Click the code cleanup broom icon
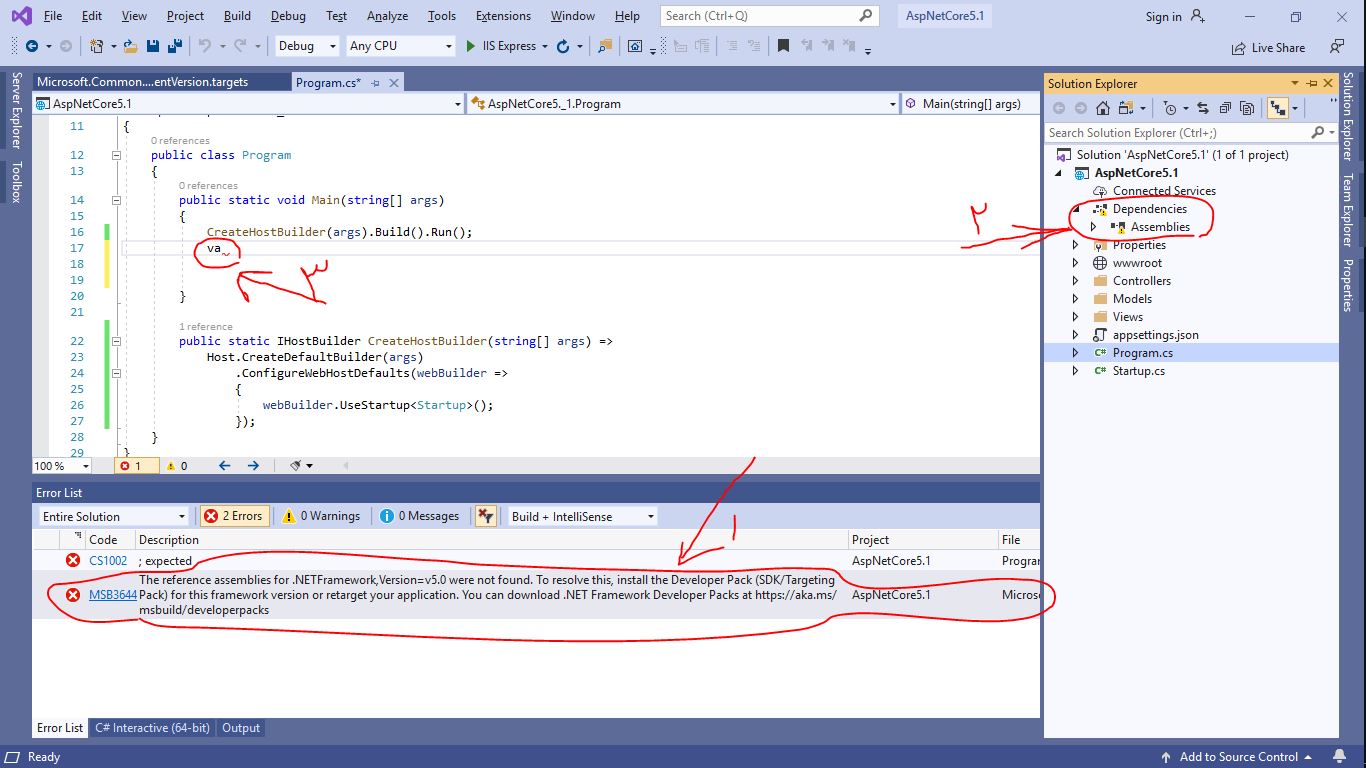The image size is (1366, 768). click(x=296, y=465)
